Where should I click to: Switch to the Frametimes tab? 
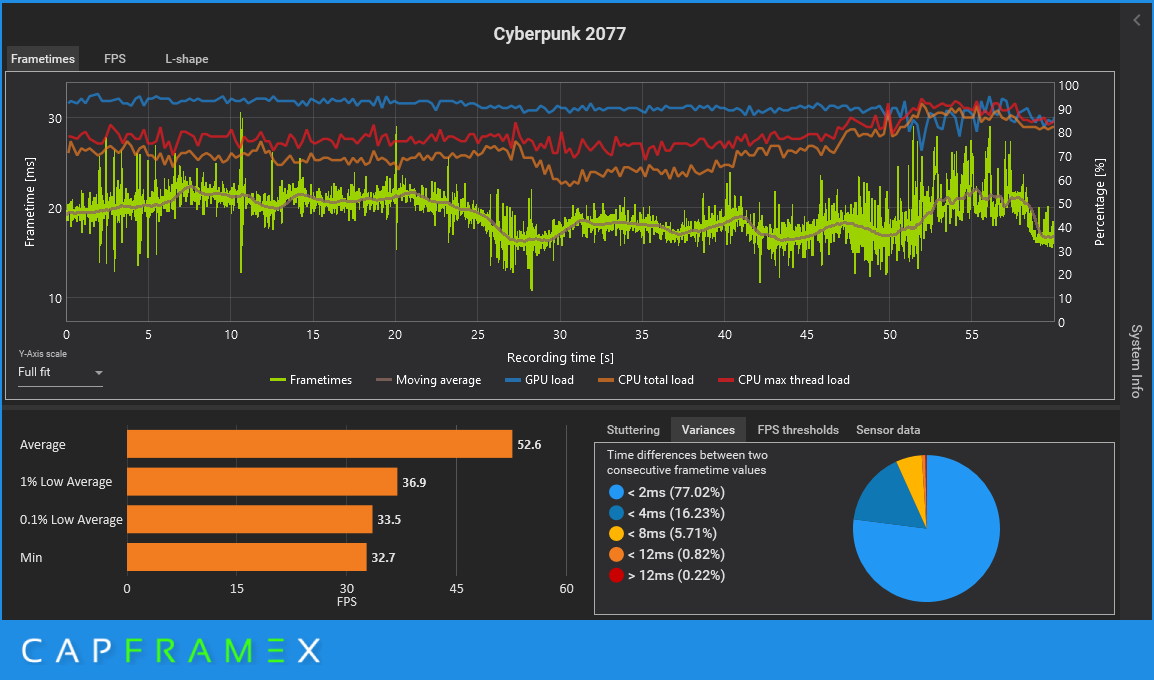pos(43,59)
